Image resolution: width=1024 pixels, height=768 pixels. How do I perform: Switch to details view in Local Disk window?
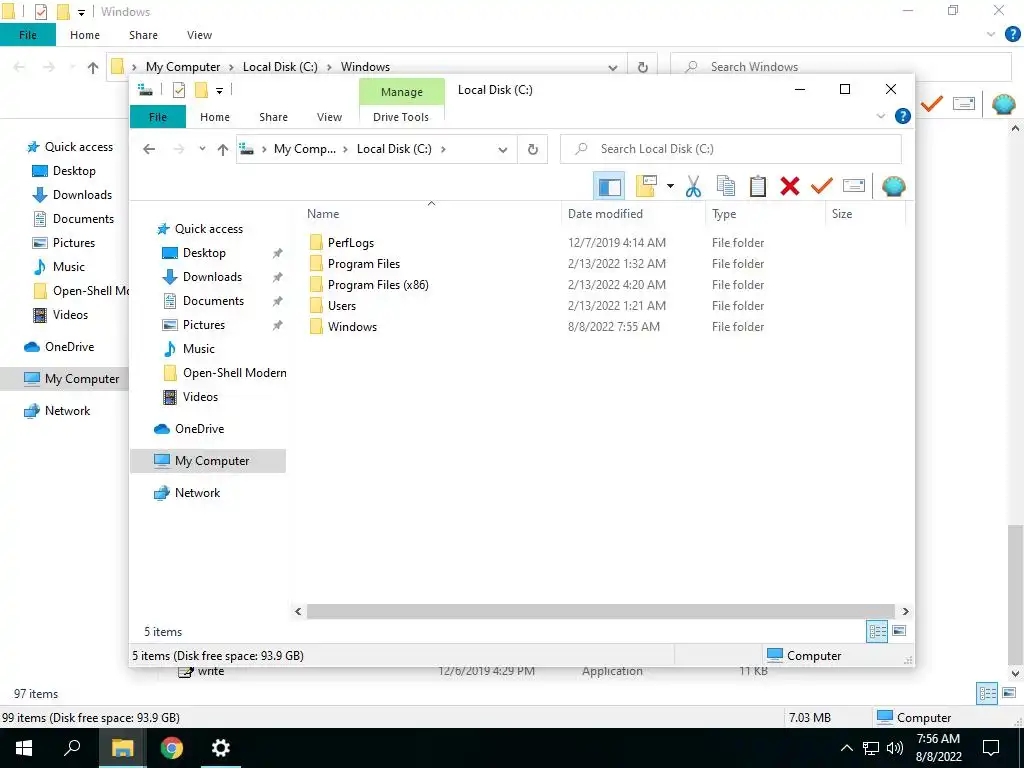pos(877,632)
